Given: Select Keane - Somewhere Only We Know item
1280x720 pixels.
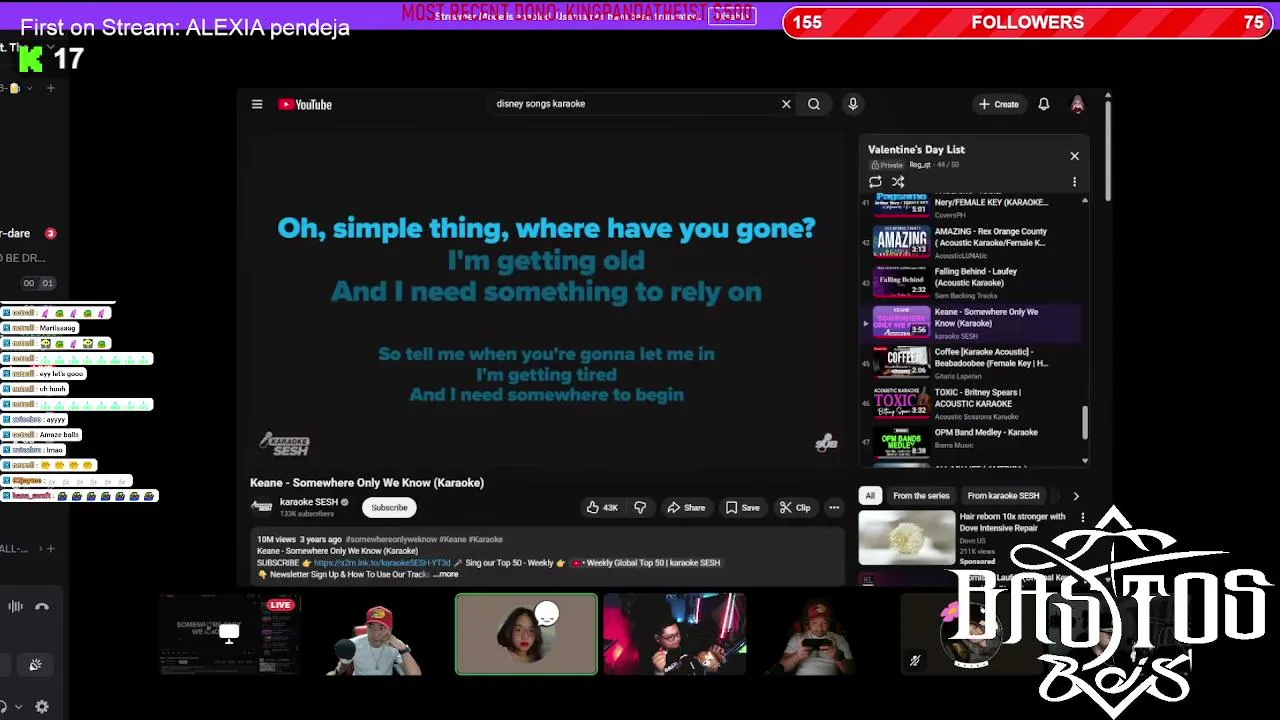Looking at the screenshot, I should click(x=970, y=323).
